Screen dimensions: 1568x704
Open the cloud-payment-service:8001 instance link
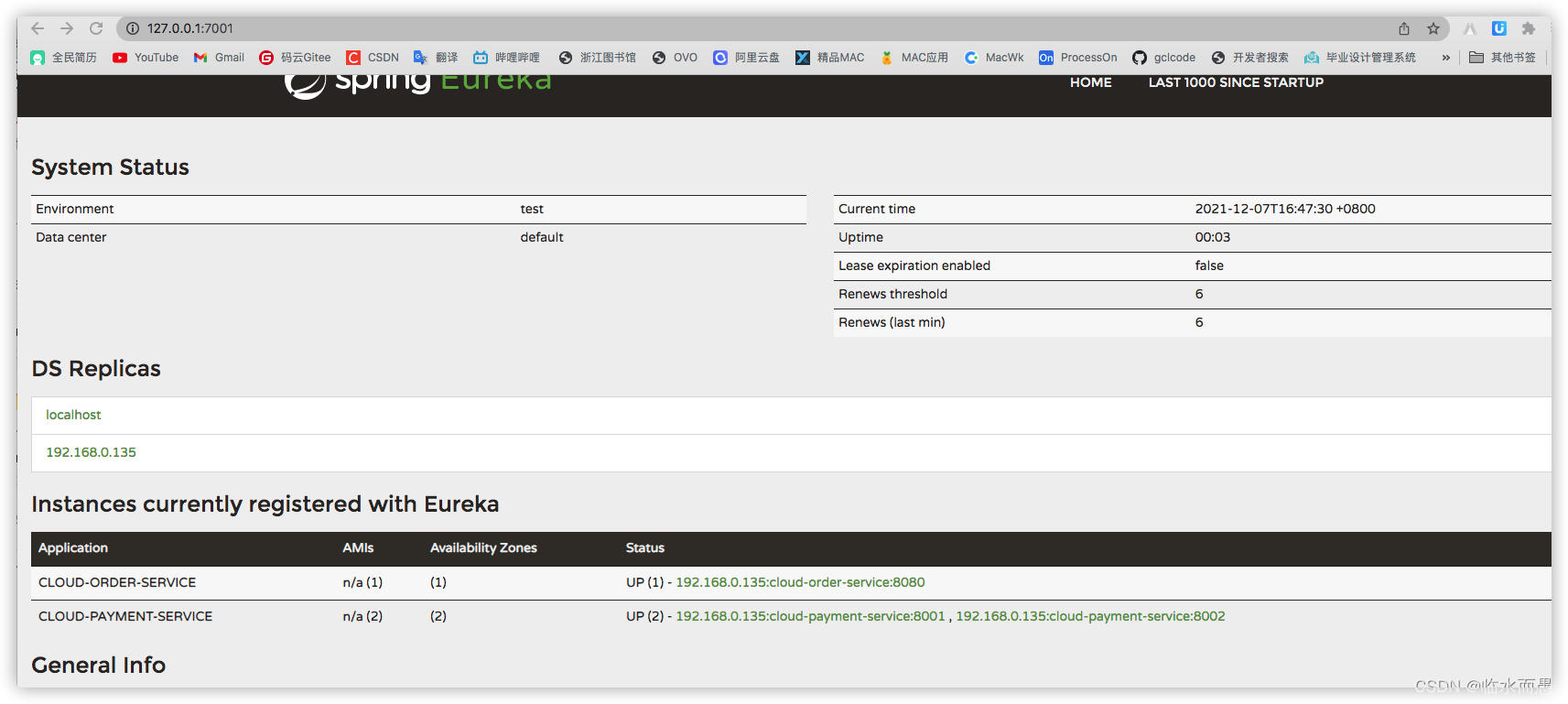point(810,616)
